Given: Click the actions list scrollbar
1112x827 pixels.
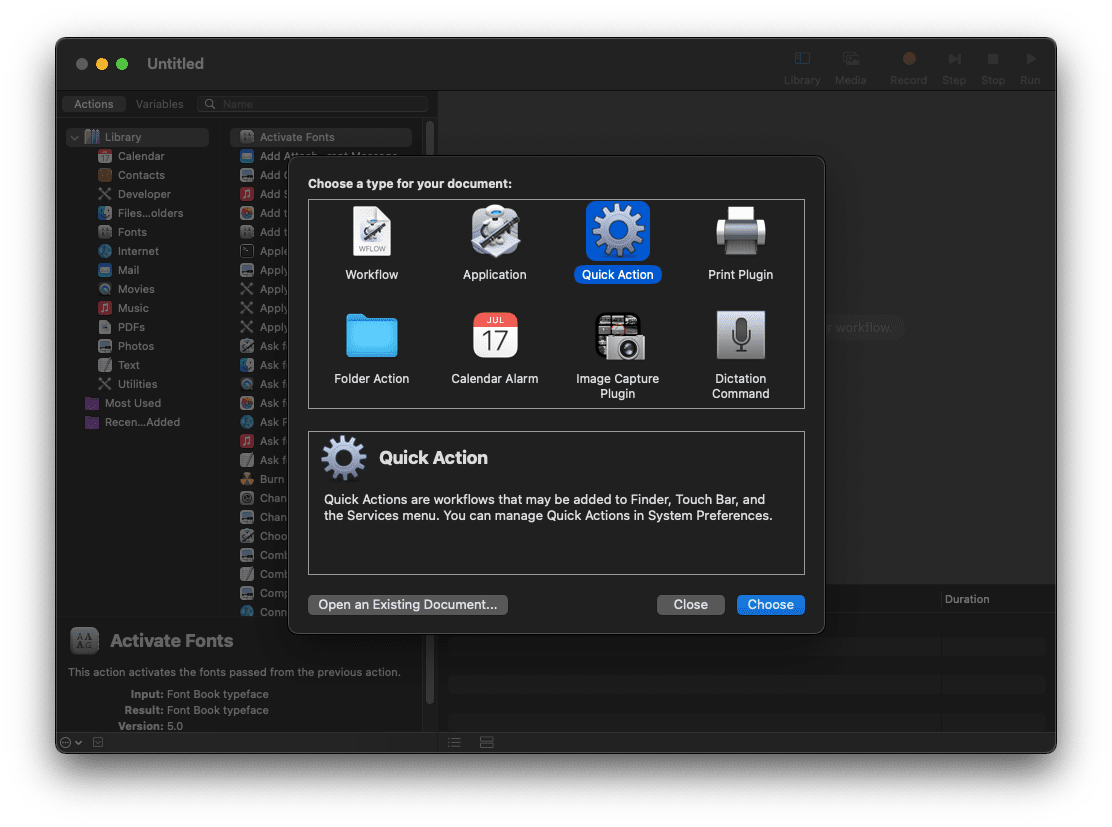Looking at the screenshot, I should (430, 411).
